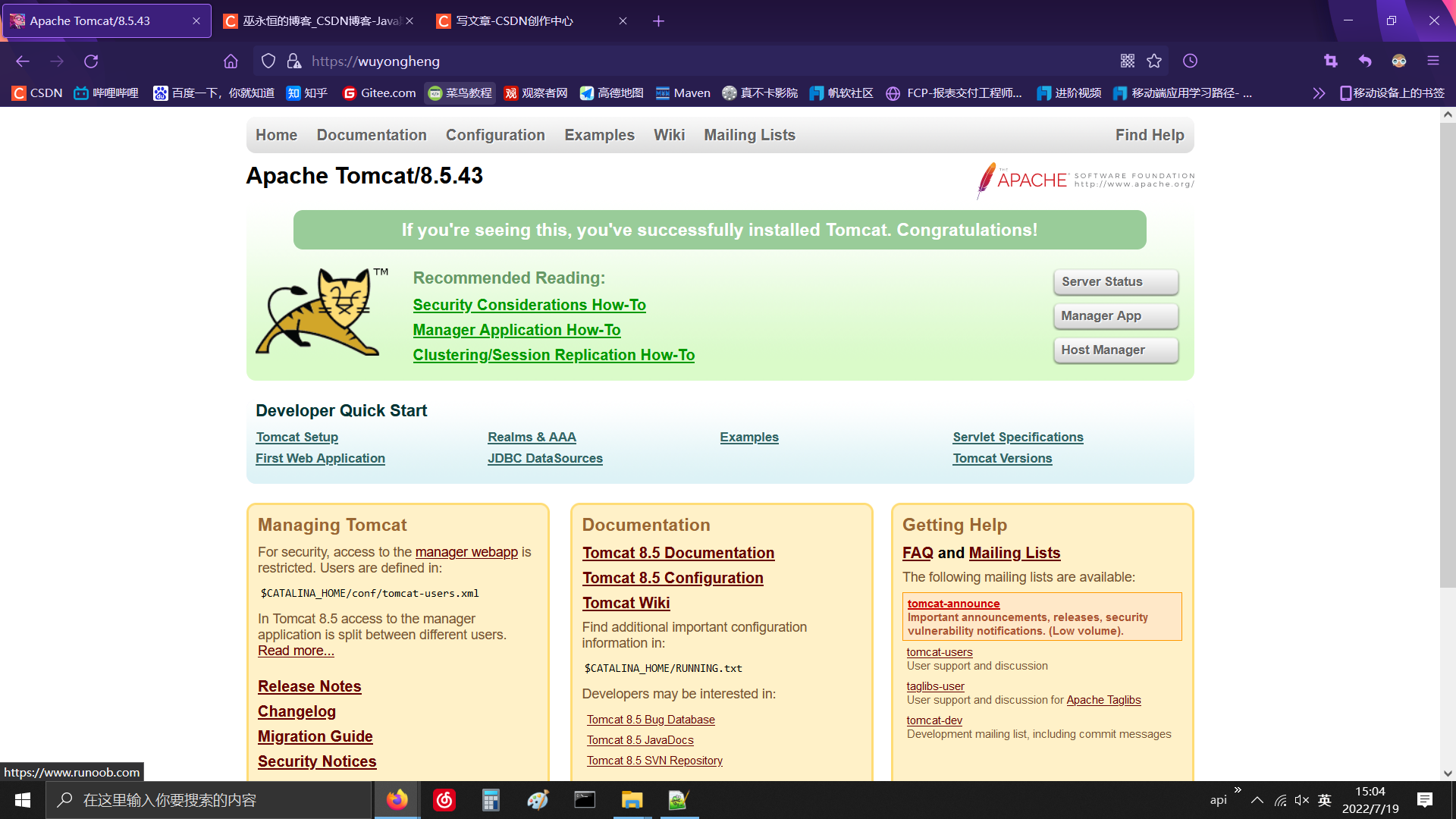Viewport: 1456px width, 819px height.
Task: Click the shield tracking protection icon
Action: pos(268,61)
